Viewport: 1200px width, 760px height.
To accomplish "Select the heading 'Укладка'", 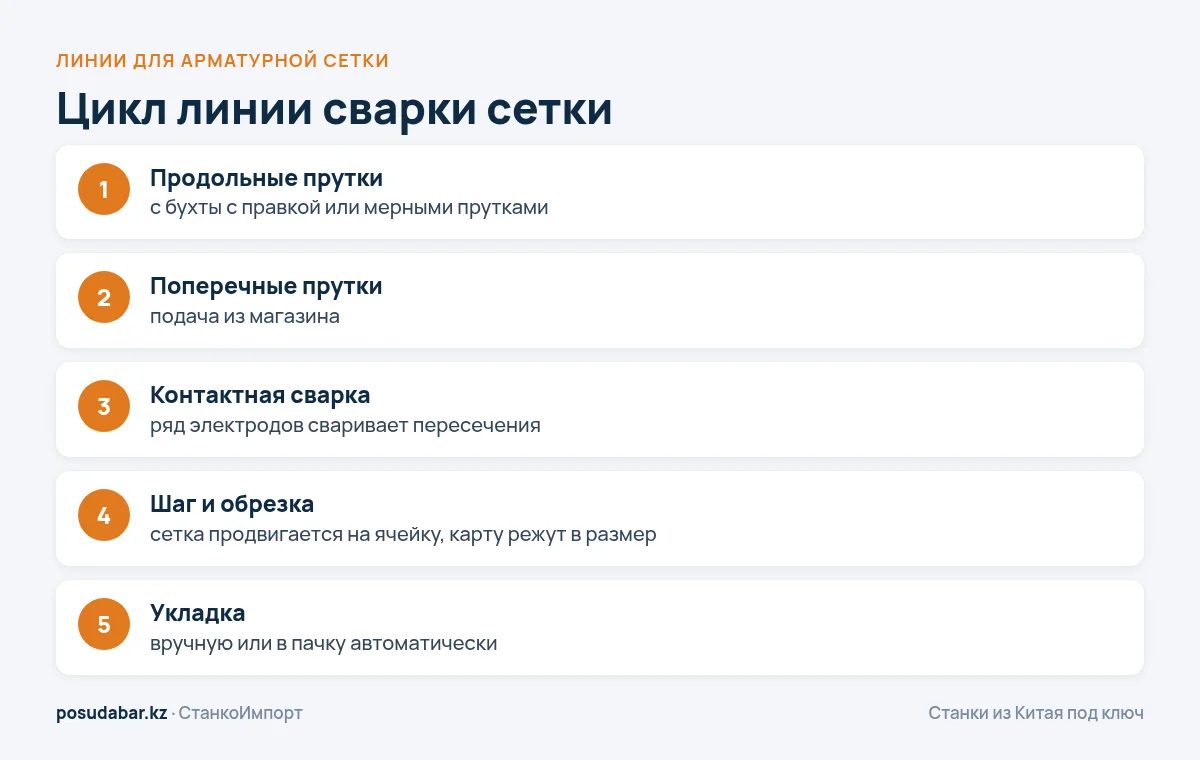I will [197, 613].
